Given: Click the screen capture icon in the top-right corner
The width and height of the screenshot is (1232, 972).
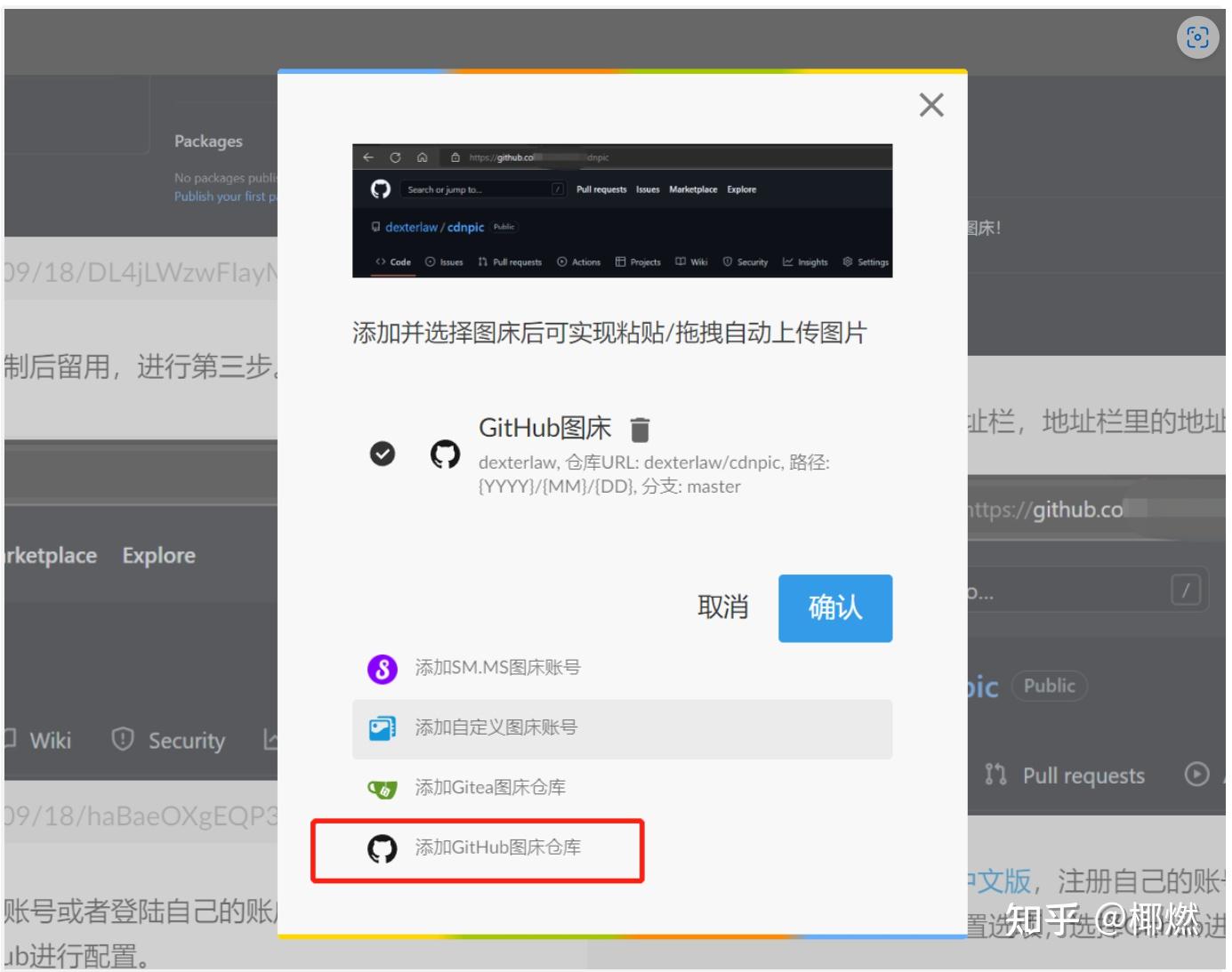Looking at the screenshot, I should pyautogui.click(x=1199, y=36).
